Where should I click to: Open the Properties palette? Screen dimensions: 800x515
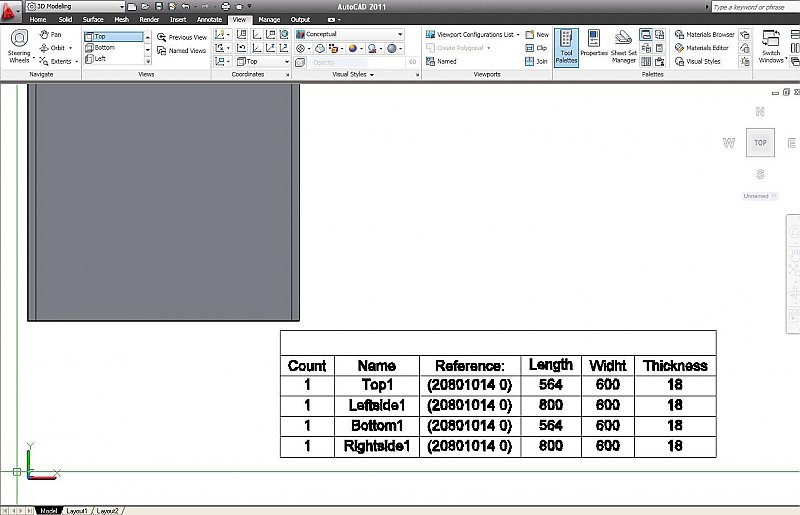coord(594,45)
